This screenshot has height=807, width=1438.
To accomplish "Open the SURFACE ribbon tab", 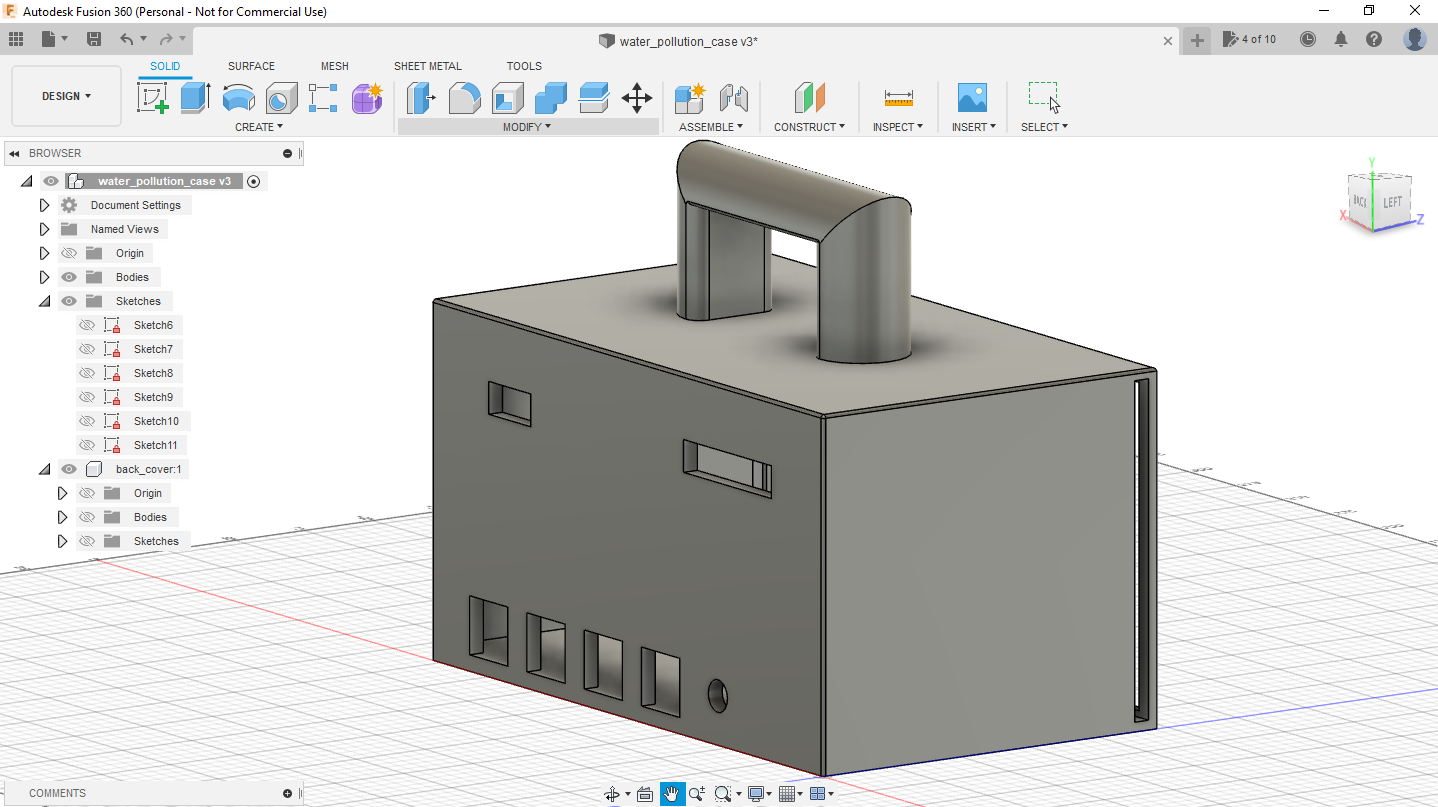I will click(x=251, y=66).
